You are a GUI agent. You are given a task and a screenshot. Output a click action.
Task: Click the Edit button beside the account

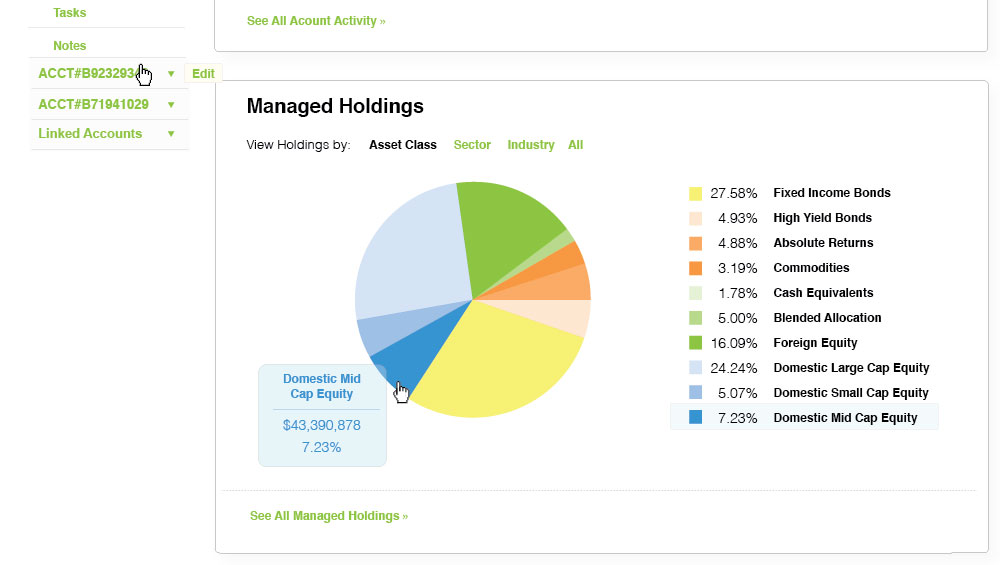pos(203,73)
